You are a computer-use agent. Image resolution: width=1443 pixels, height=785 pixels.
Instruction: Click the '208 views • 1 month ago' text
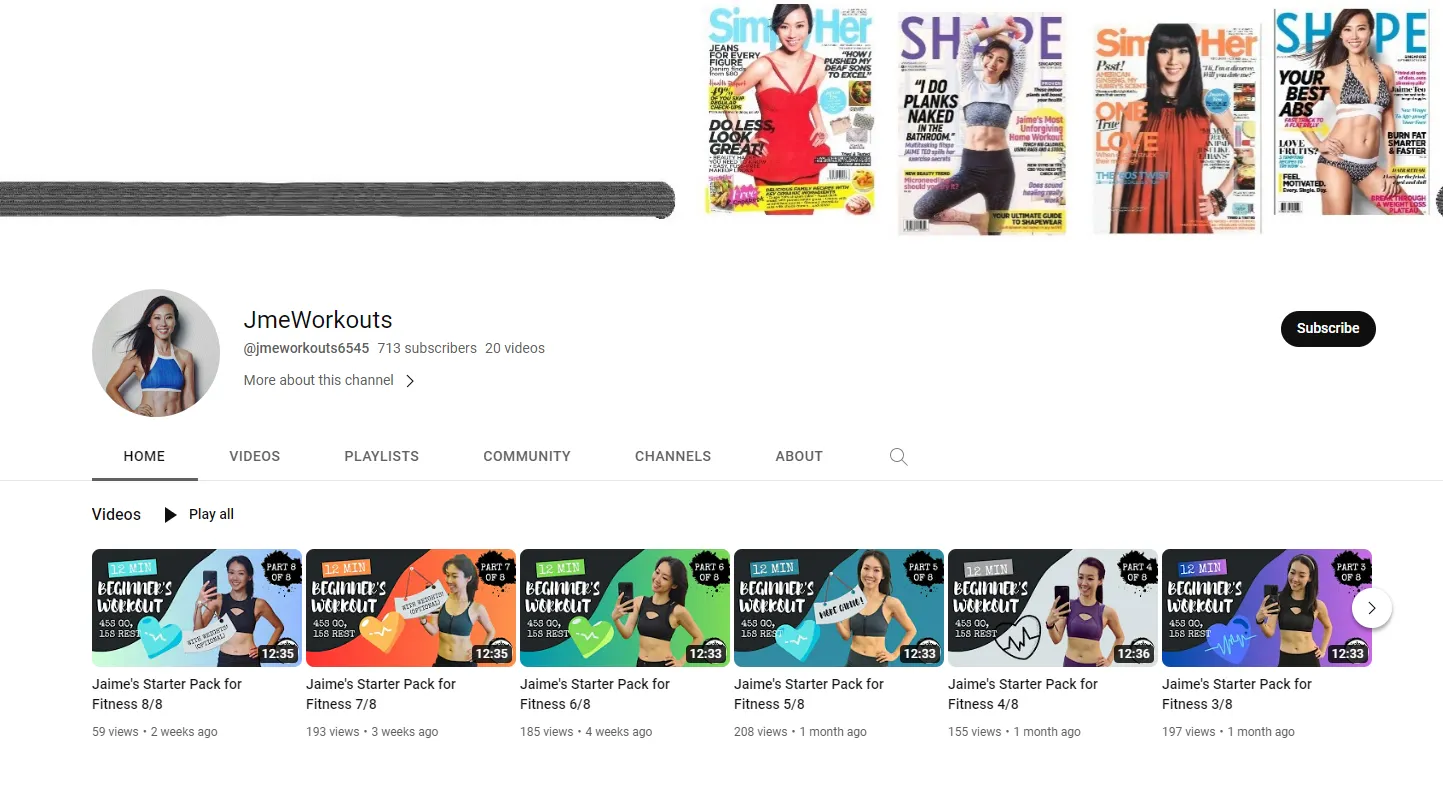pyautogui.click(x=800, y=732)
